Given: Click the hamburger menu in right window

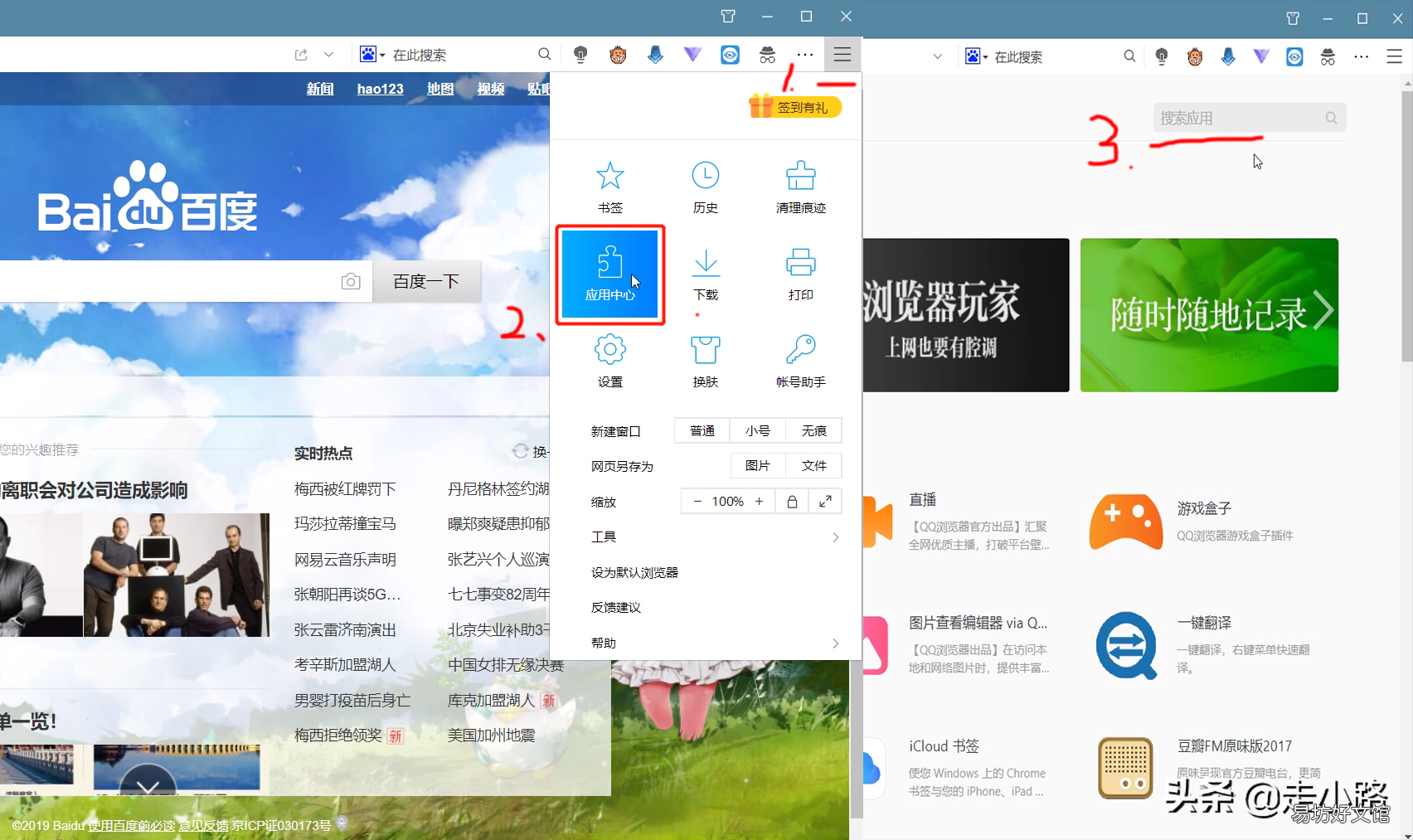Looking at the screenshot, I should coord(1394,56).
